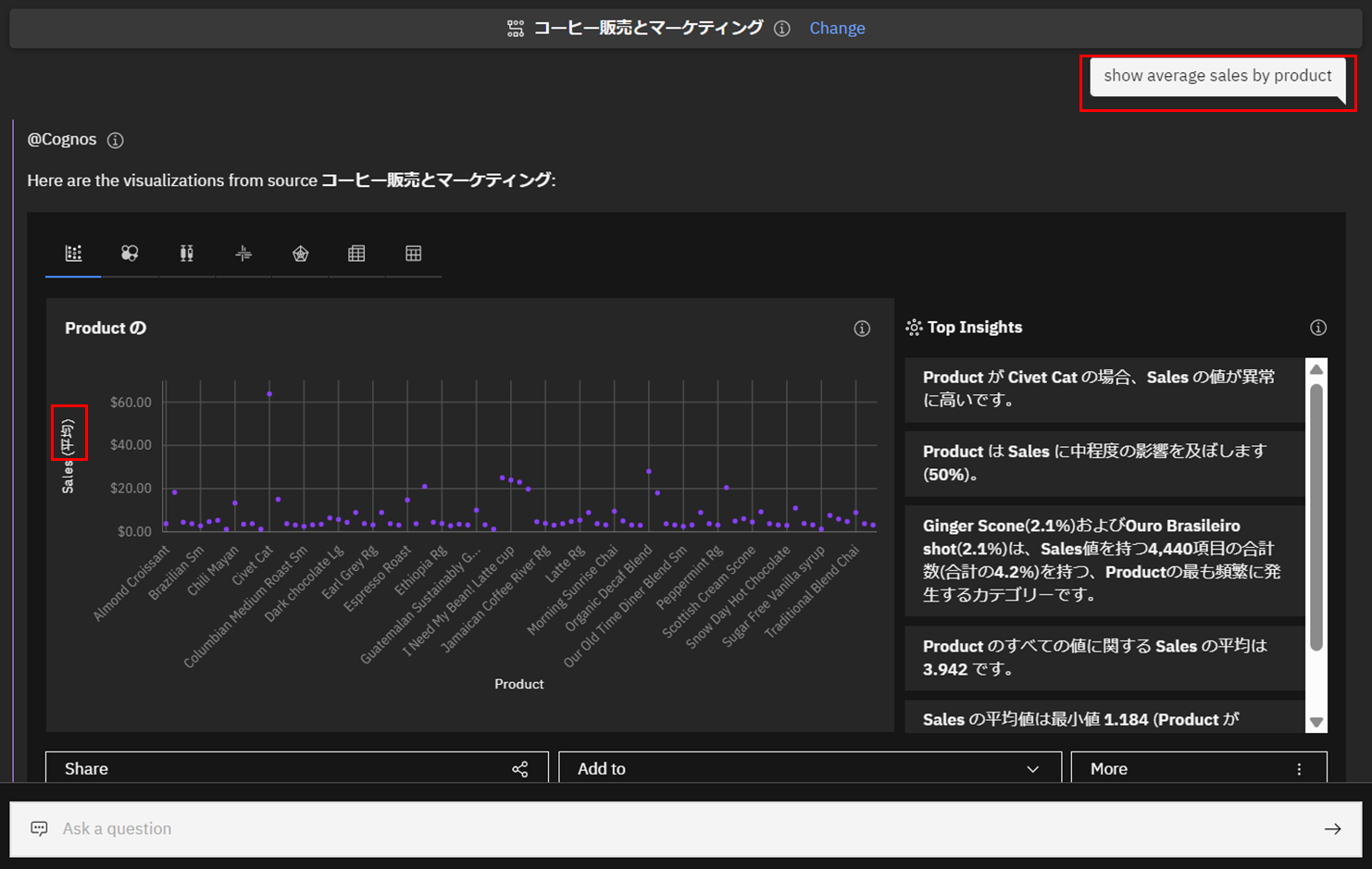
Task: Select the insight about 中程度の影響 (50%)
Action: point(1104,464)
